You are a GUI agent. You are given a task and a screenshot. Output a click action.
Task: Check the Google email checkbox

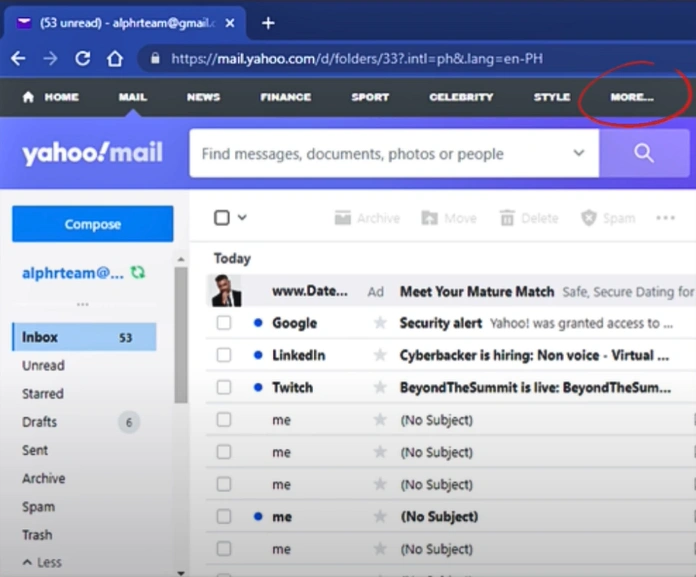[224, 323]
